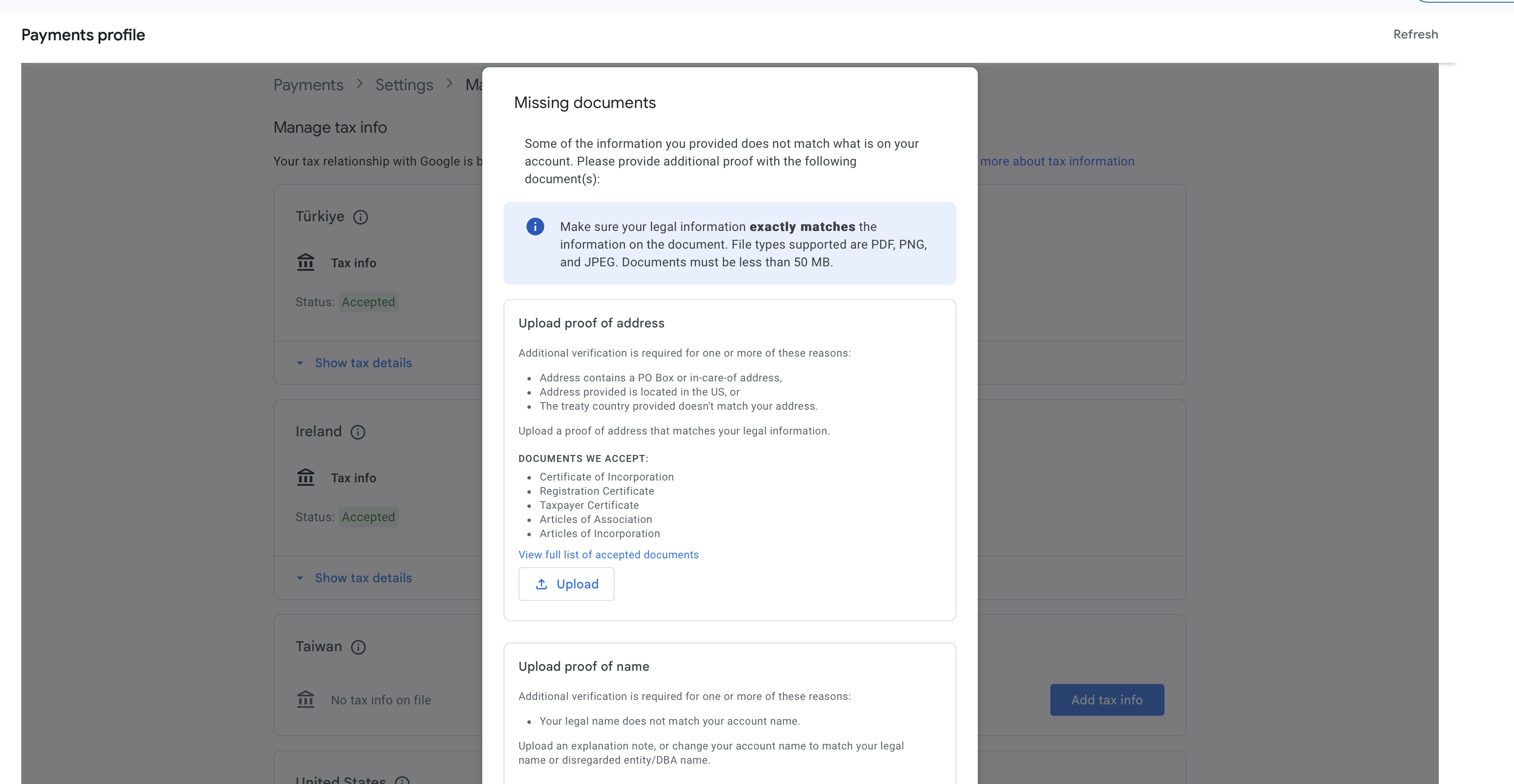This screenshot has width=1514, height=784.
Task: Click the Articles of Incorporation list item
Action: click(599, 534)
